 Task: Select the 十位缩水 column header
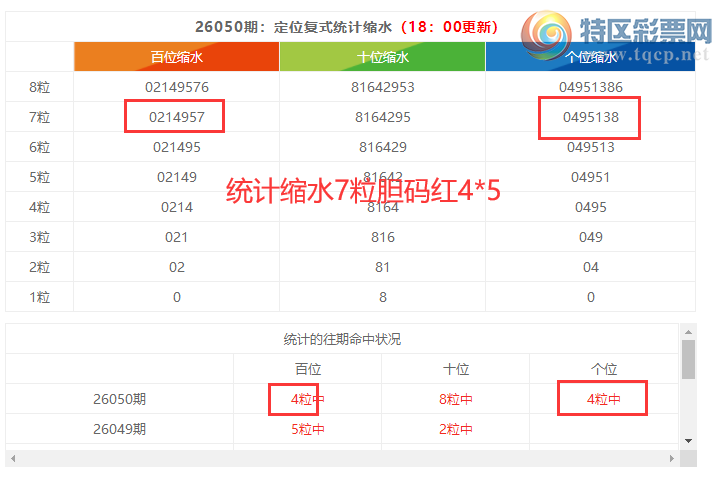click(x=383, y=57)
